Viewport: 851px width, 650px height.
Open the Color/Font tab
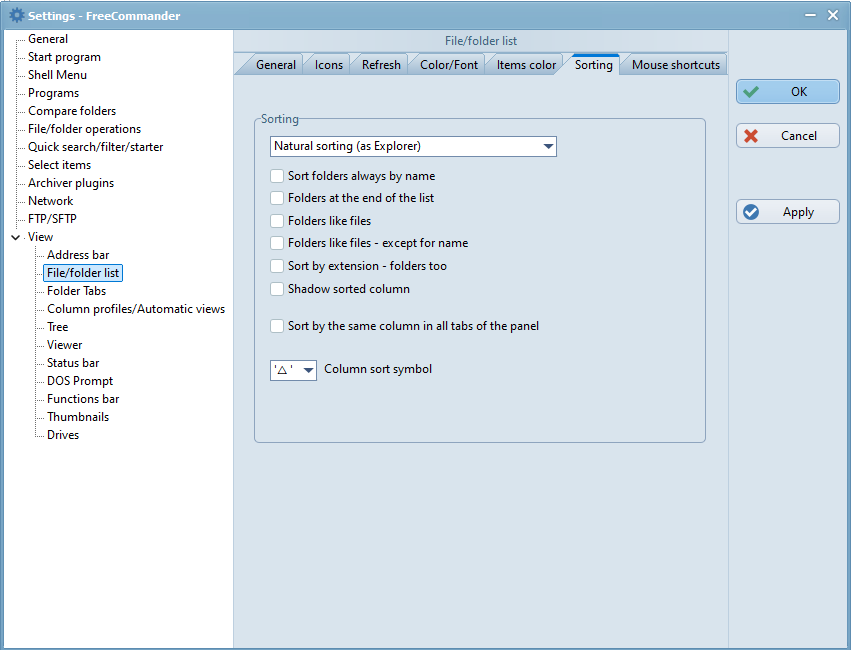click(x=449, y=65)
